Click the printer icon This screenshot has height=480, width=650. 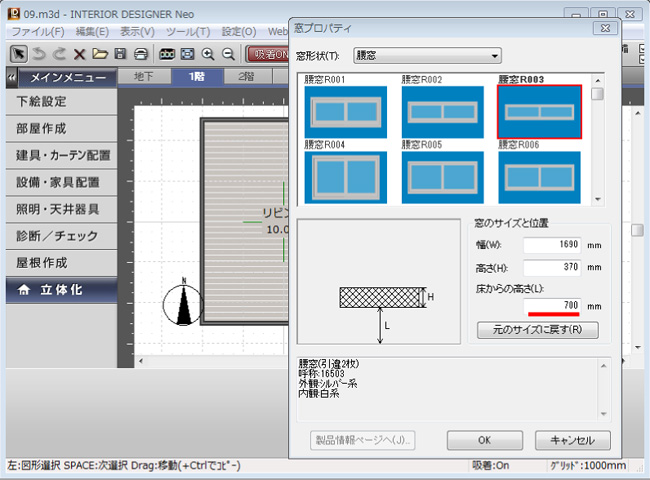141,54
